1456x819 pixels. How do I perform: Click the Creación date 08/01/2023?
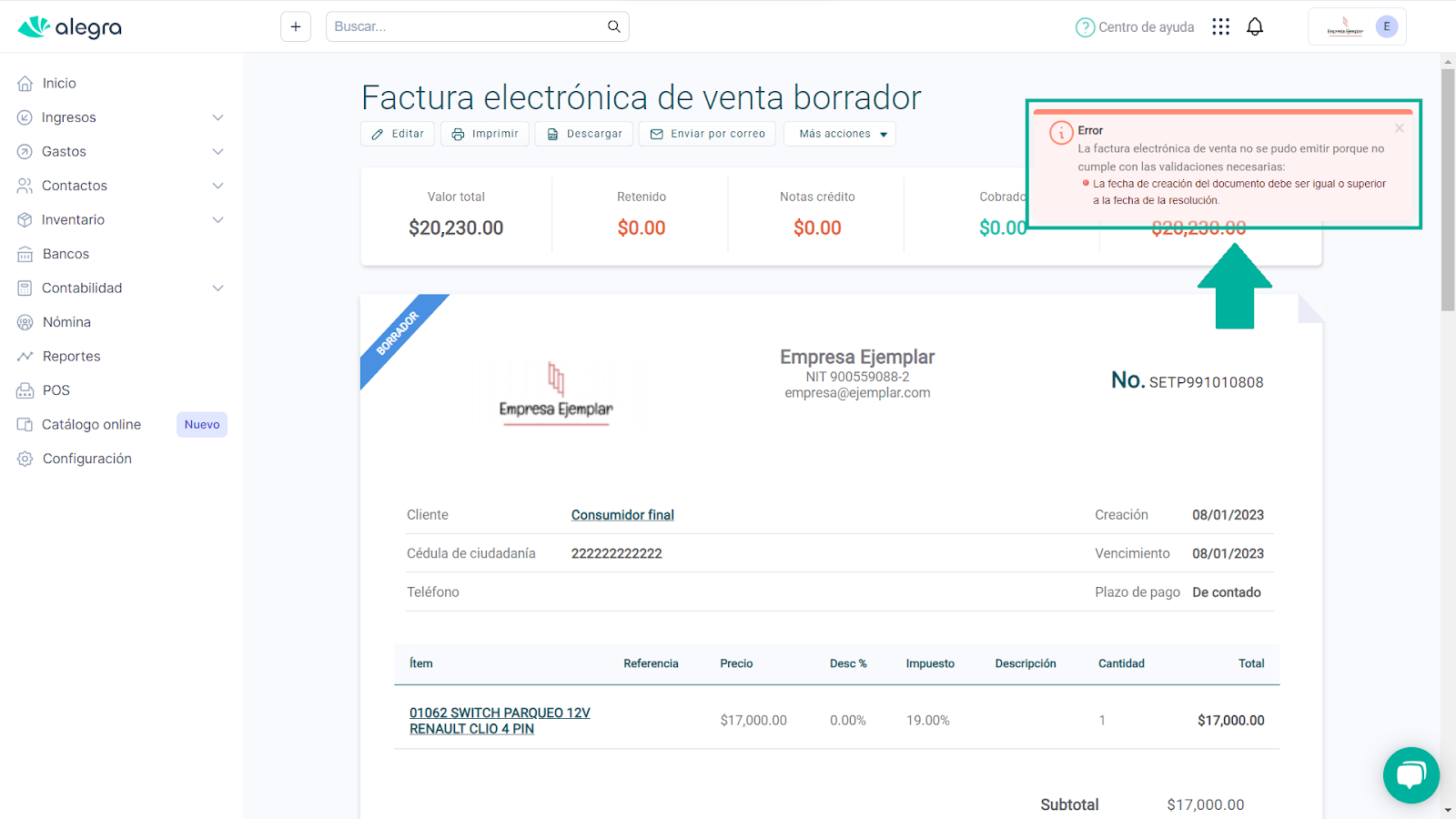[1228, 515]
